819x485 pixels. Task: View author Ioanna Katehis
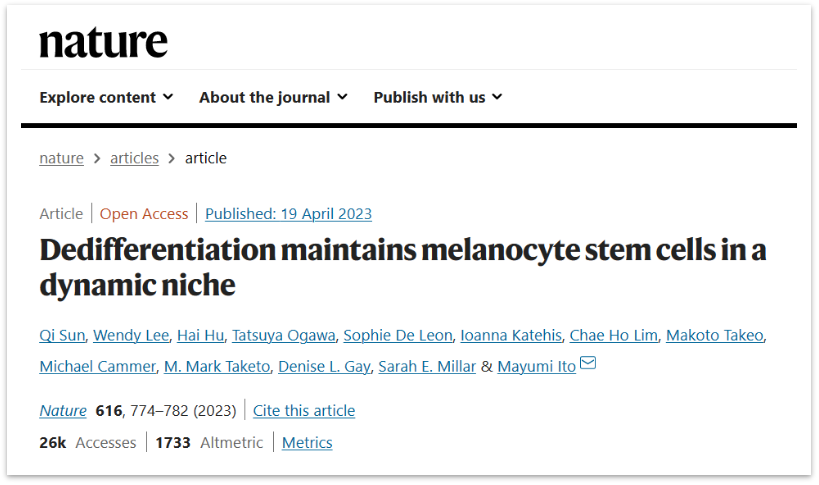(x=511, y=334)
